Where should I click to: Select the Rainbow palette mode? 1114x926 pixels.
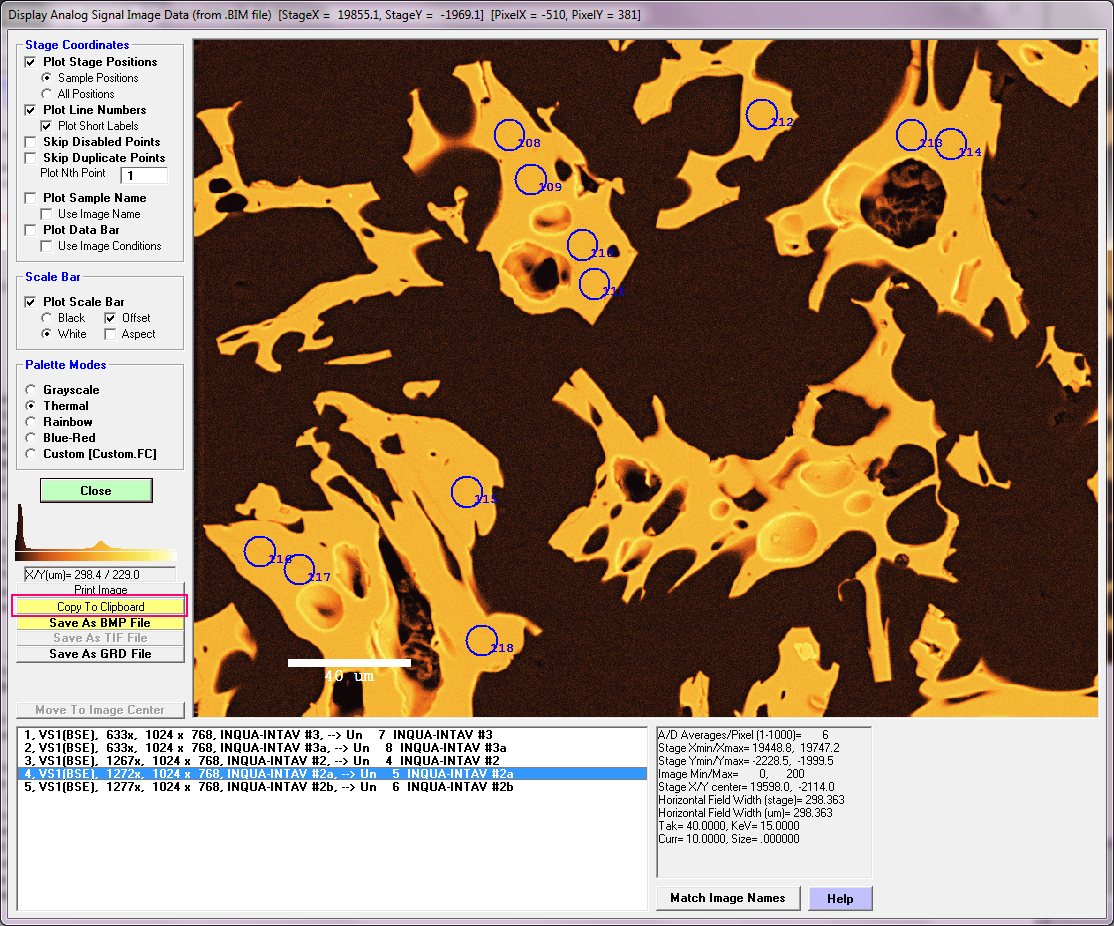point(31,422)
